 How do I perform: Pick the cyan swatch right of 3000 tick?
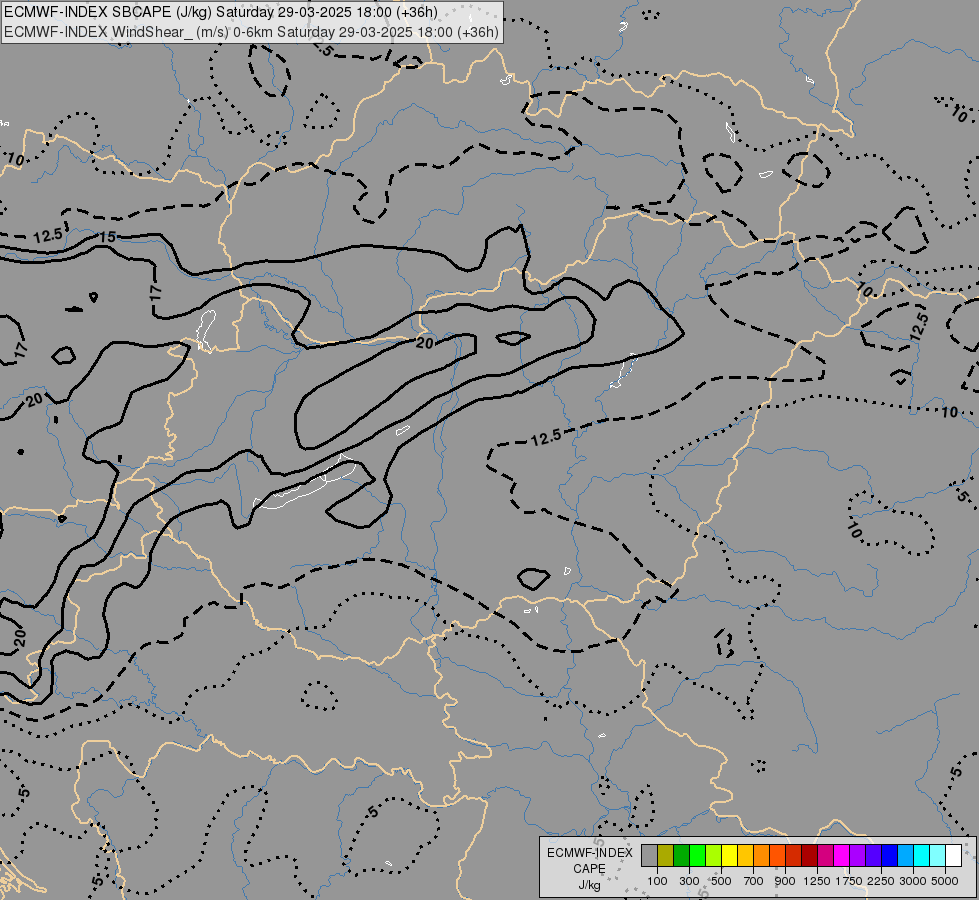(922, 855)
